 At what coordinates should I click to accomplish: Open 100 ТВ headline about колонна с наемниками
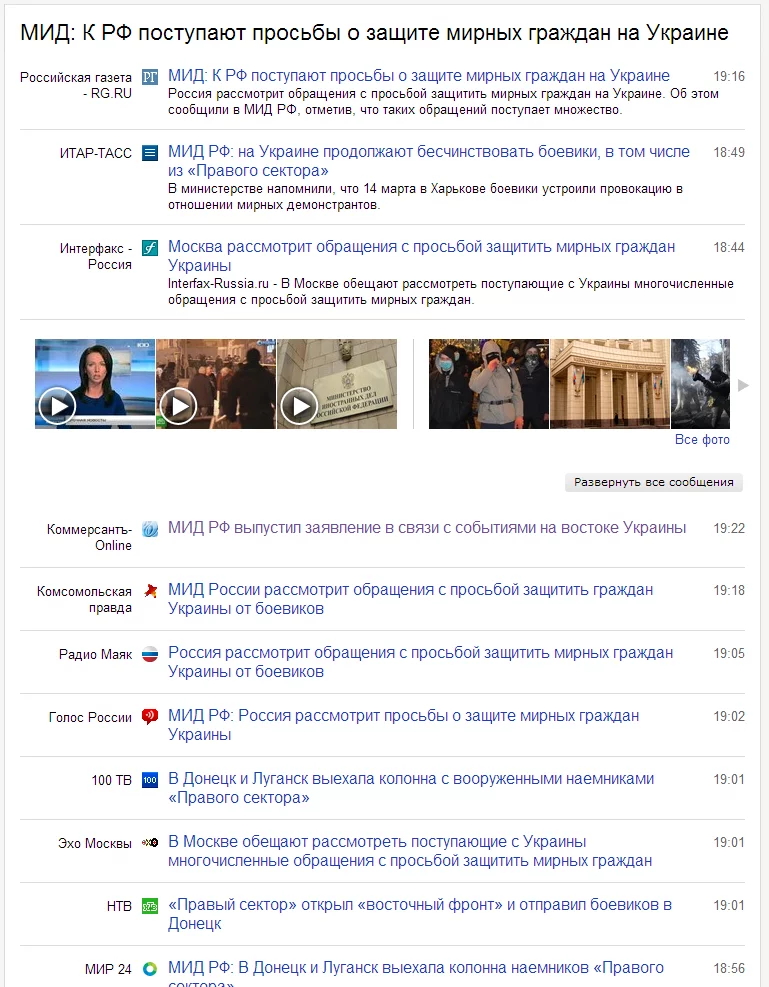411,788
